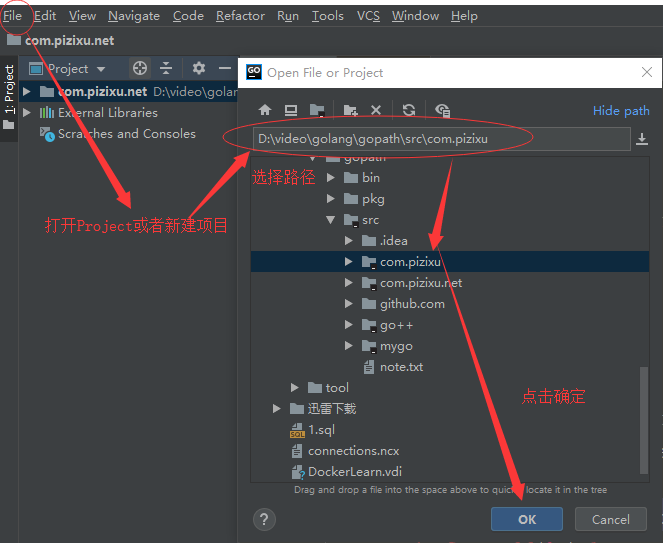The image size is (663, 543).
Task: Confirm with the OK button
Action: pos(527,519)
